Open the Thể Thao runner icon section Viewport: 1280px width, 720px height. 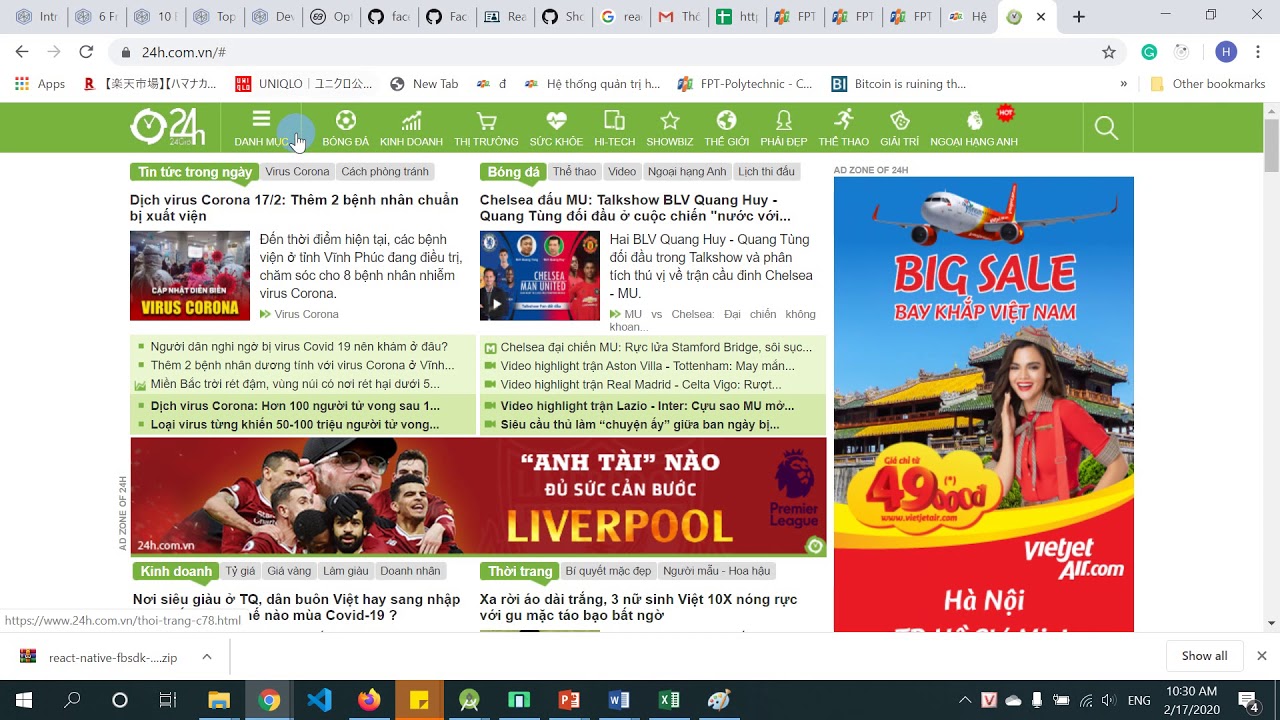pyautogui.click(x=843, y=128)
